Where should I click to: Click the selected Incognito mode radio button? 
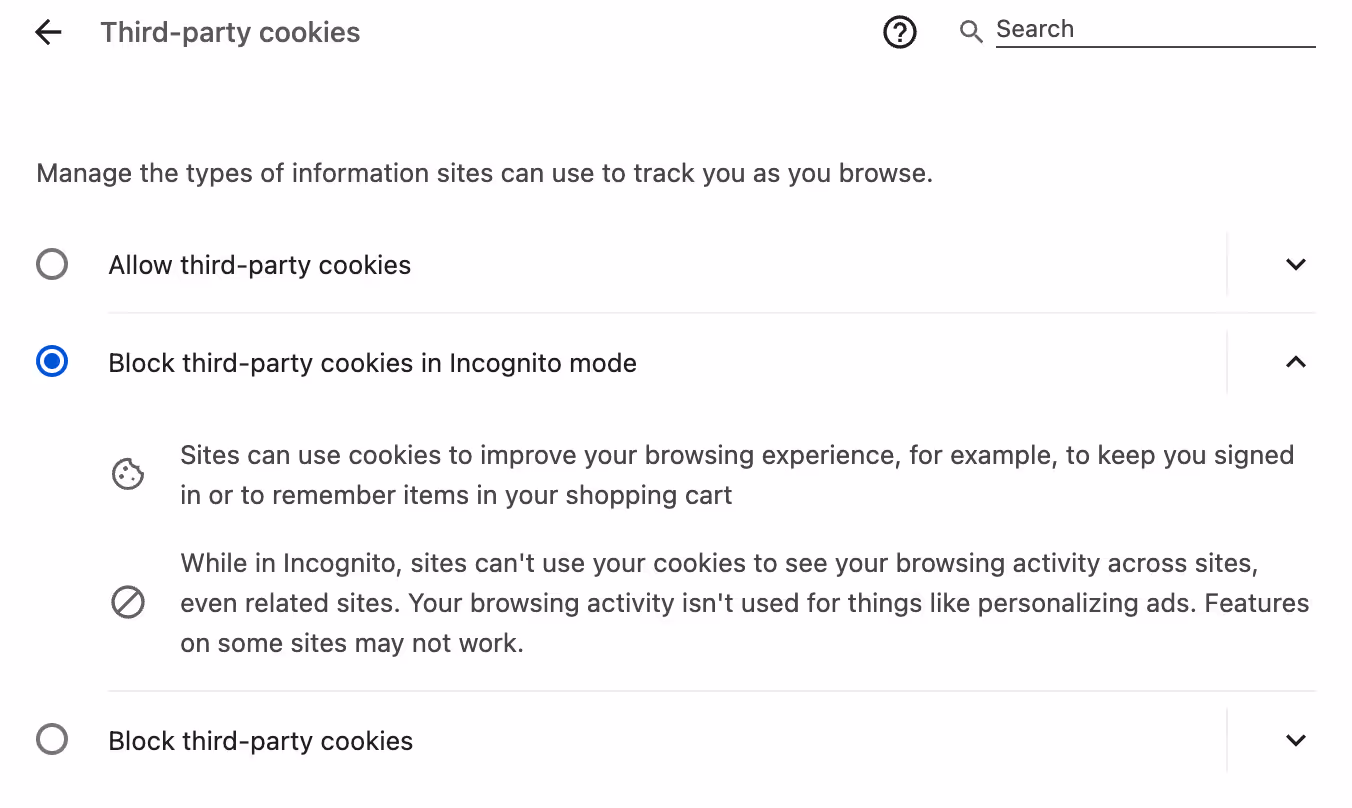coord(52,361)
